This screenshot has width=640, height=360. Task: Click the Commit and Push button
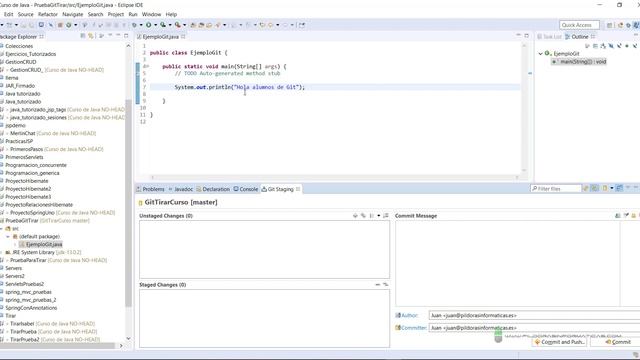(x=559, y=342)
